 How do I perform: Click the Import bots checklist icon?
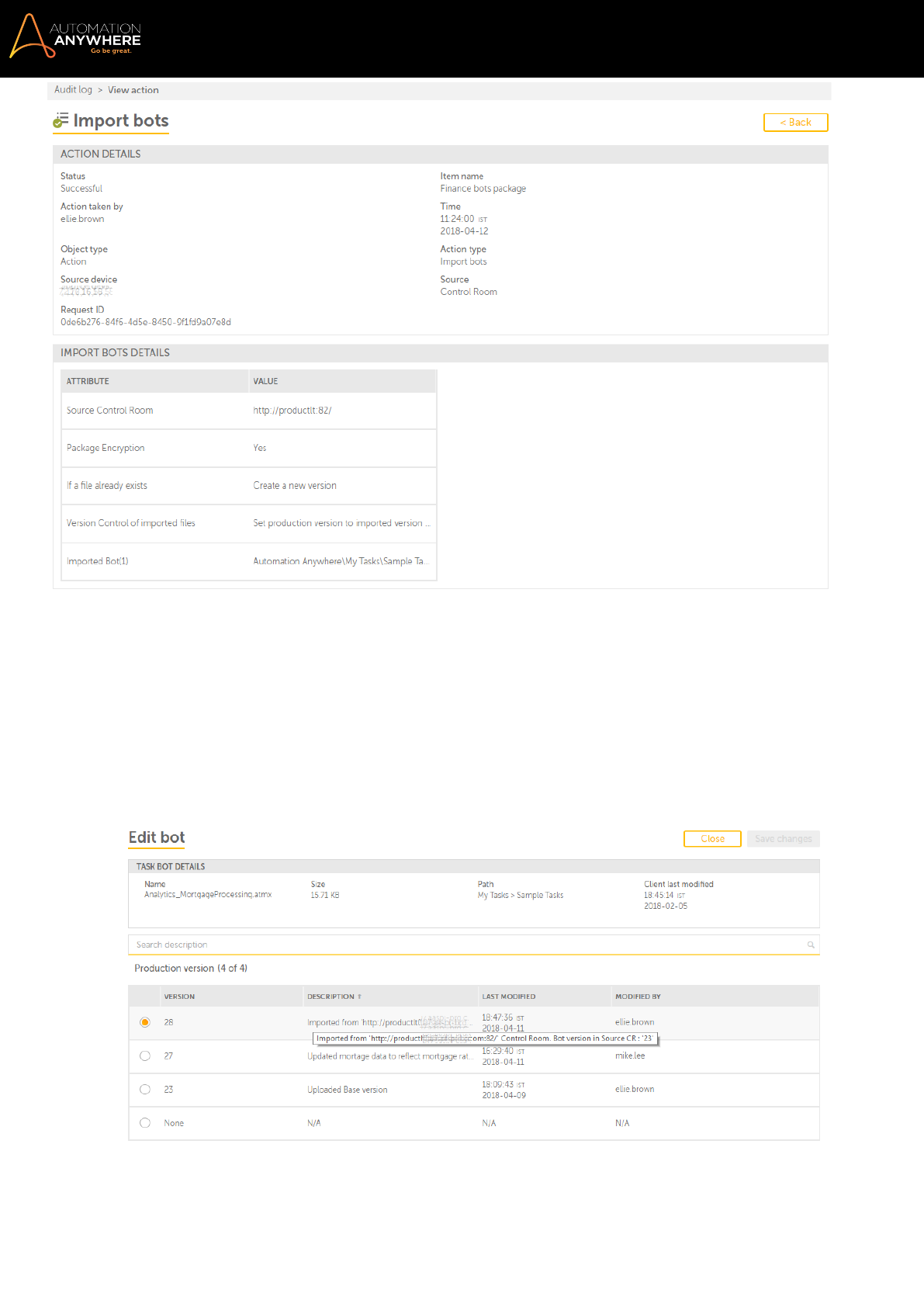point(61,120)
